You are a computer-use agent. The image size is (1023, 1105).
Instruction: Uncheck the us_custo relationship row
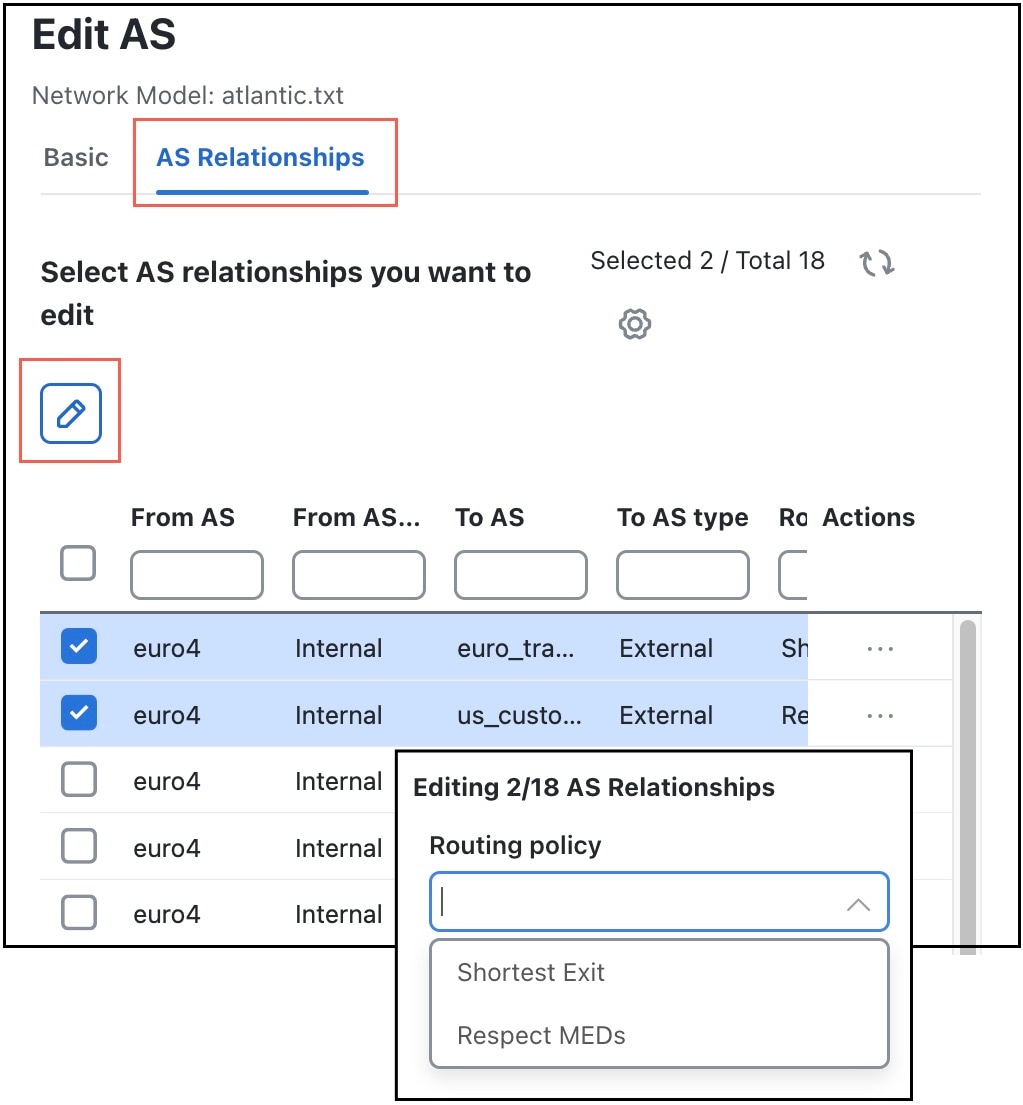(78, 714)
